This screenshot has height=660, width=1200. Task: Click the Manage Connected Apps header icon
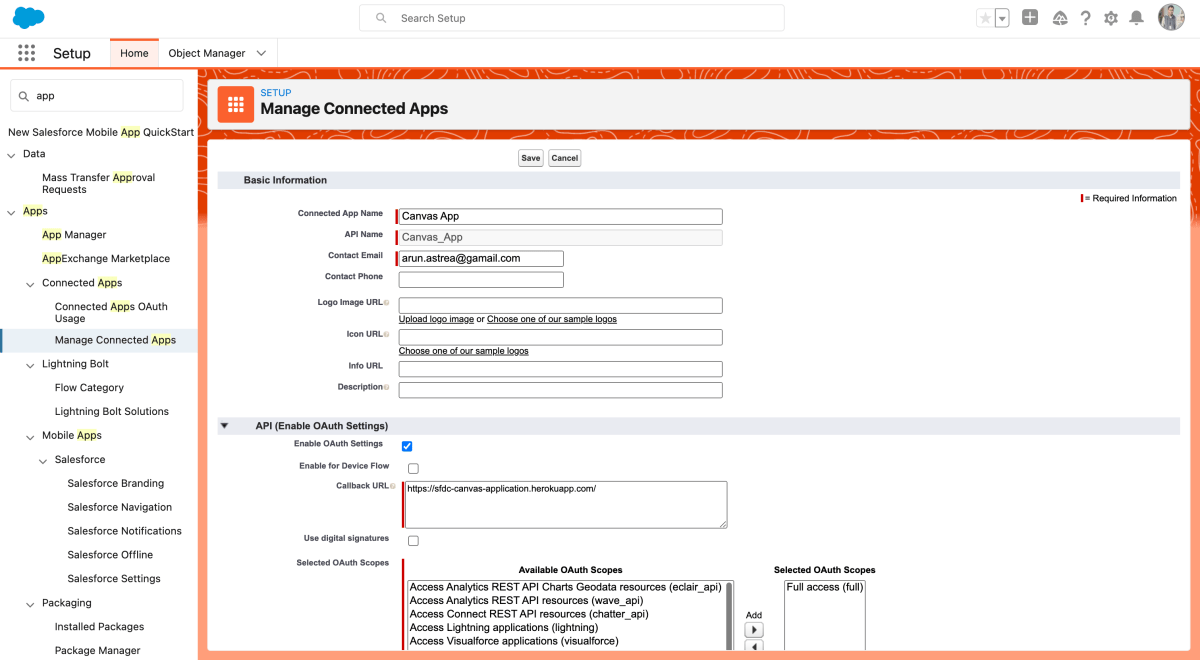(236, 104)
